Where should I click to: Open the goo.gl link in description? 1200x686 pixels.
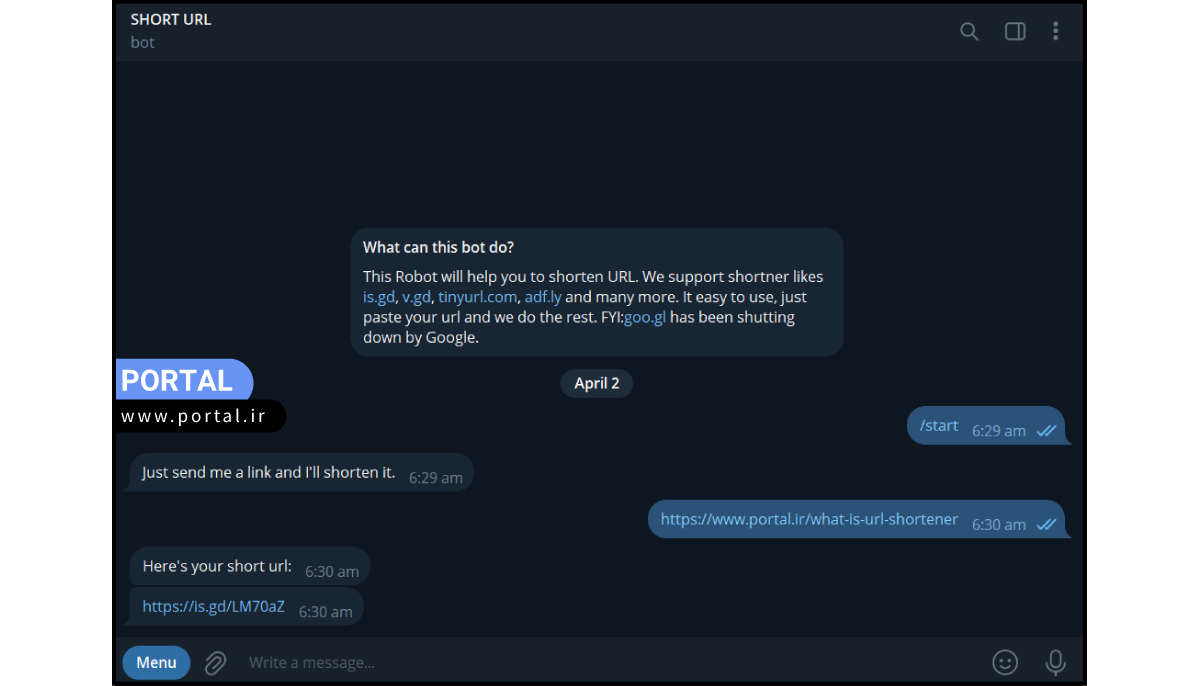644,317
